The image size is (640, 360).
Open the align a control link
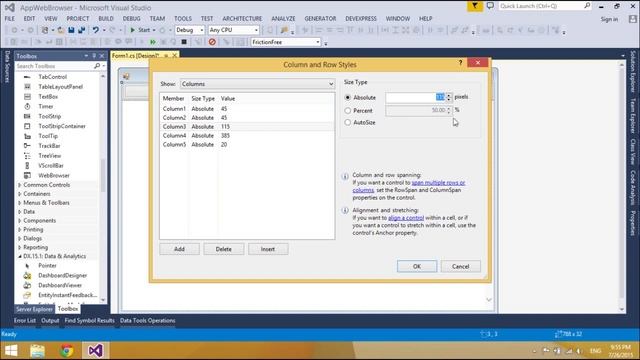pyautogui.click(x=406, y=218)
